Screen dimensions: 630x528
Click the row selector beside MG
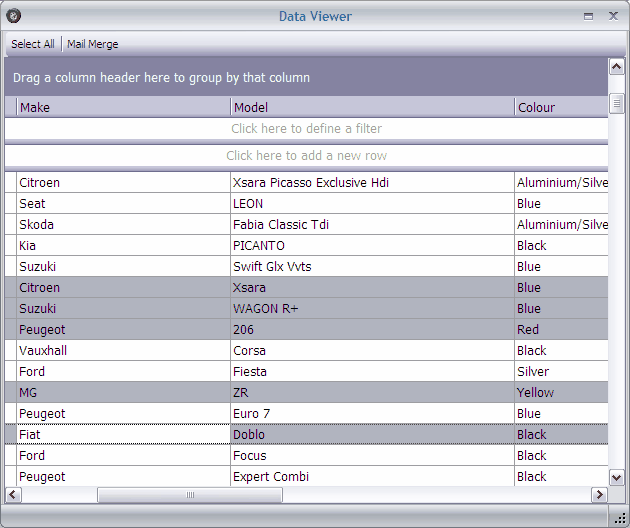point(11,392)
